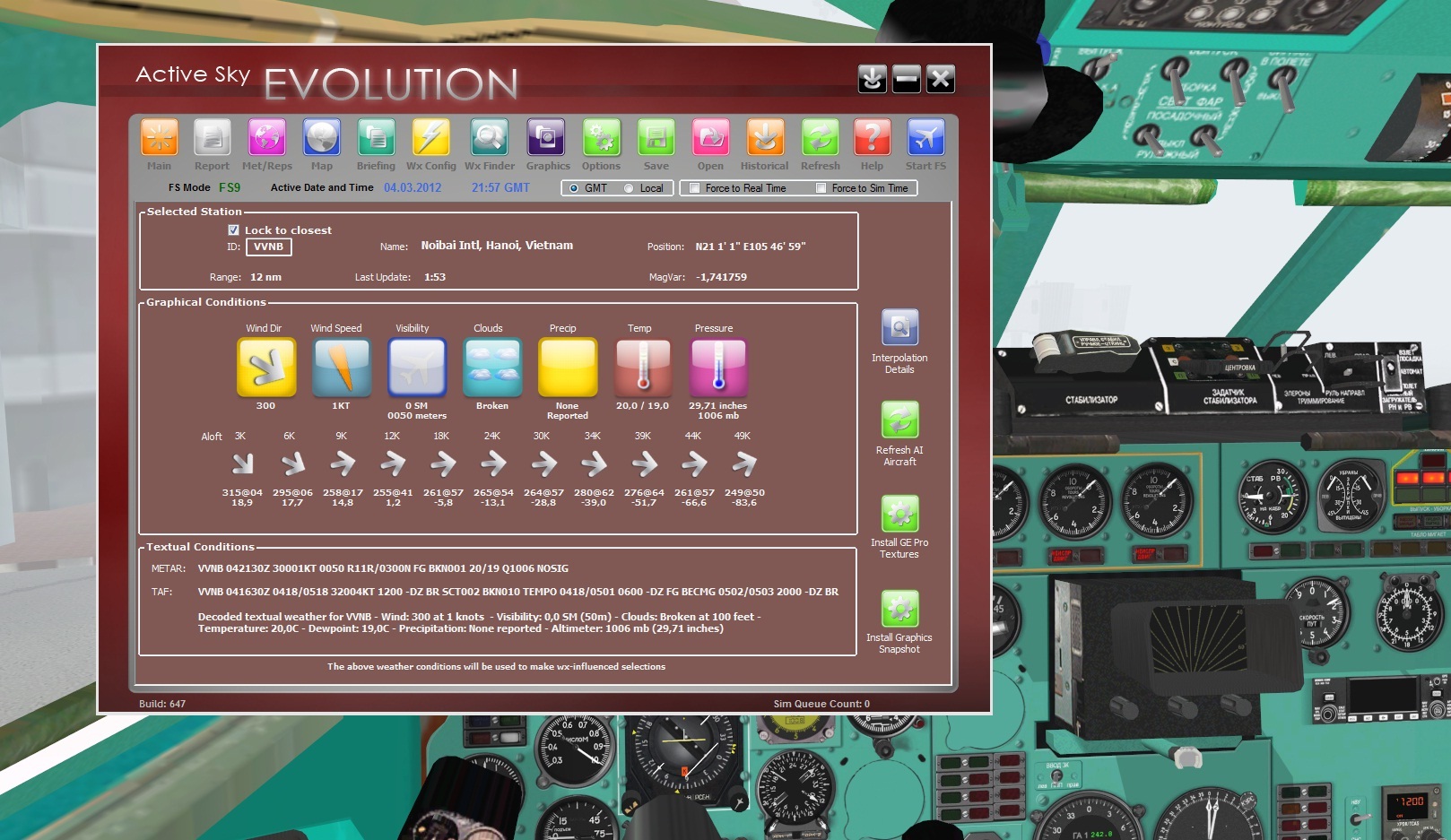
Task: Click the Refresh toolbar icon
Action: click(x=821, y=138)
